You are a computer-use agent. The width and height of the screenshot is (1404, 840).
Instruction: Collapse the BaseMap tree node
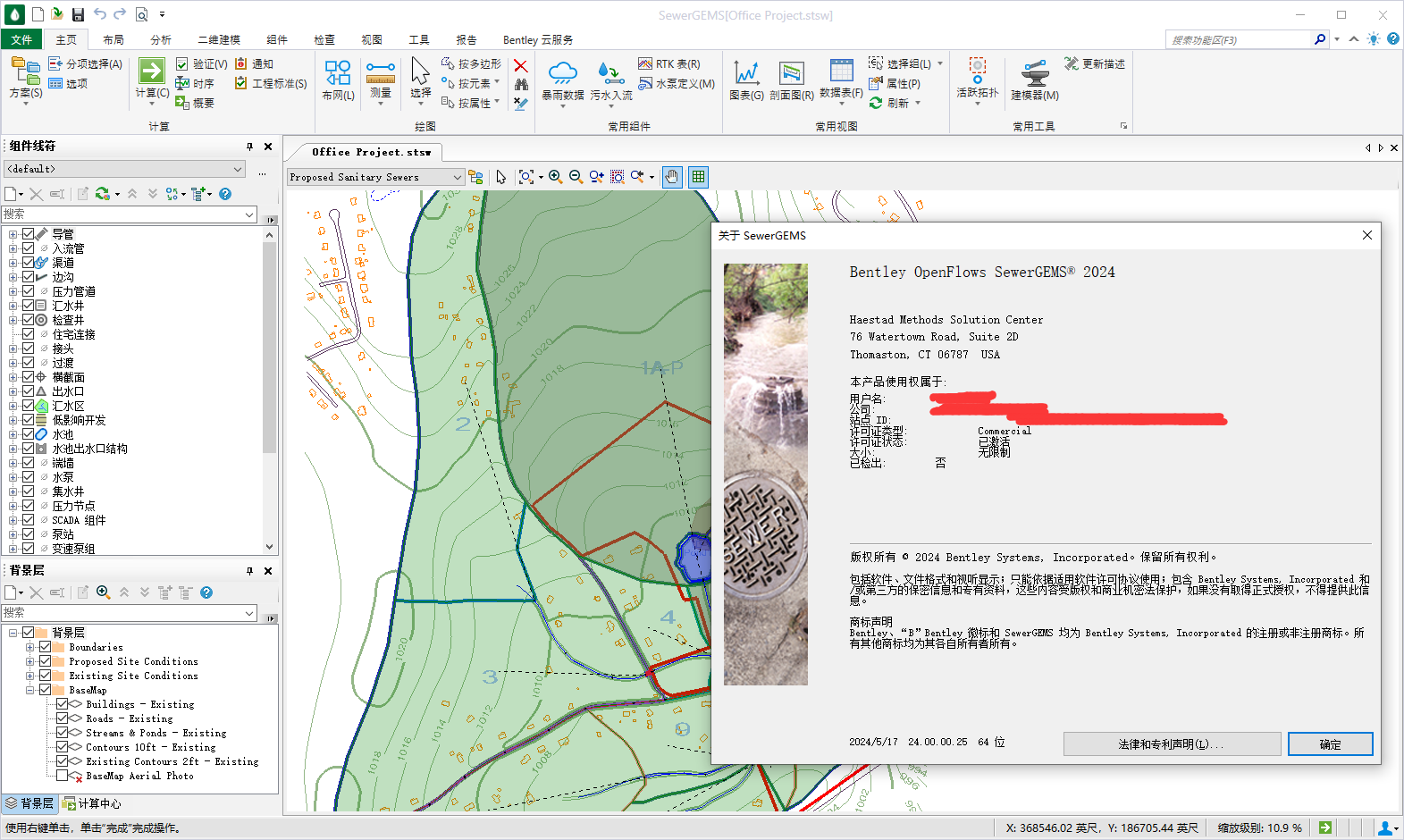click(x=29, y=690)
